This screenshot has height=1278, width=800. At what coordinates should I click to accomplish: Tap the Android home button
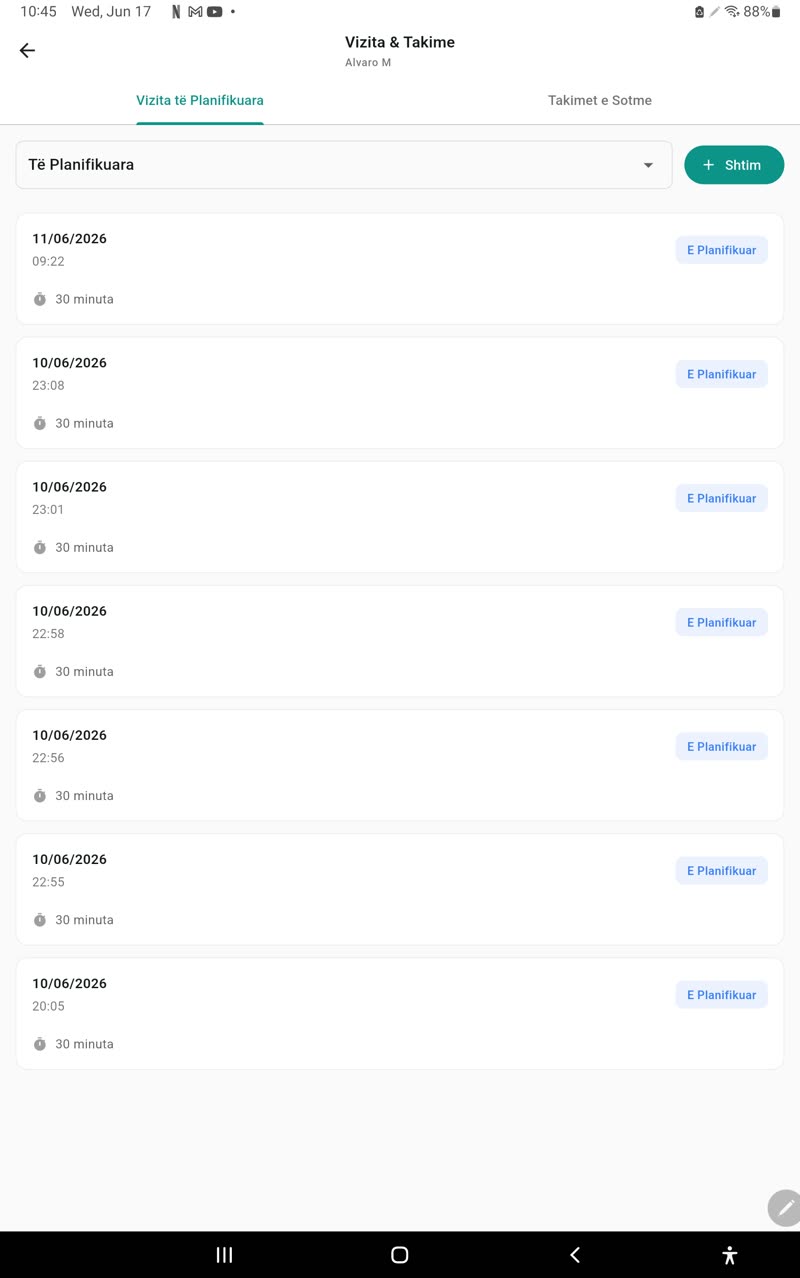(399, 1255)
